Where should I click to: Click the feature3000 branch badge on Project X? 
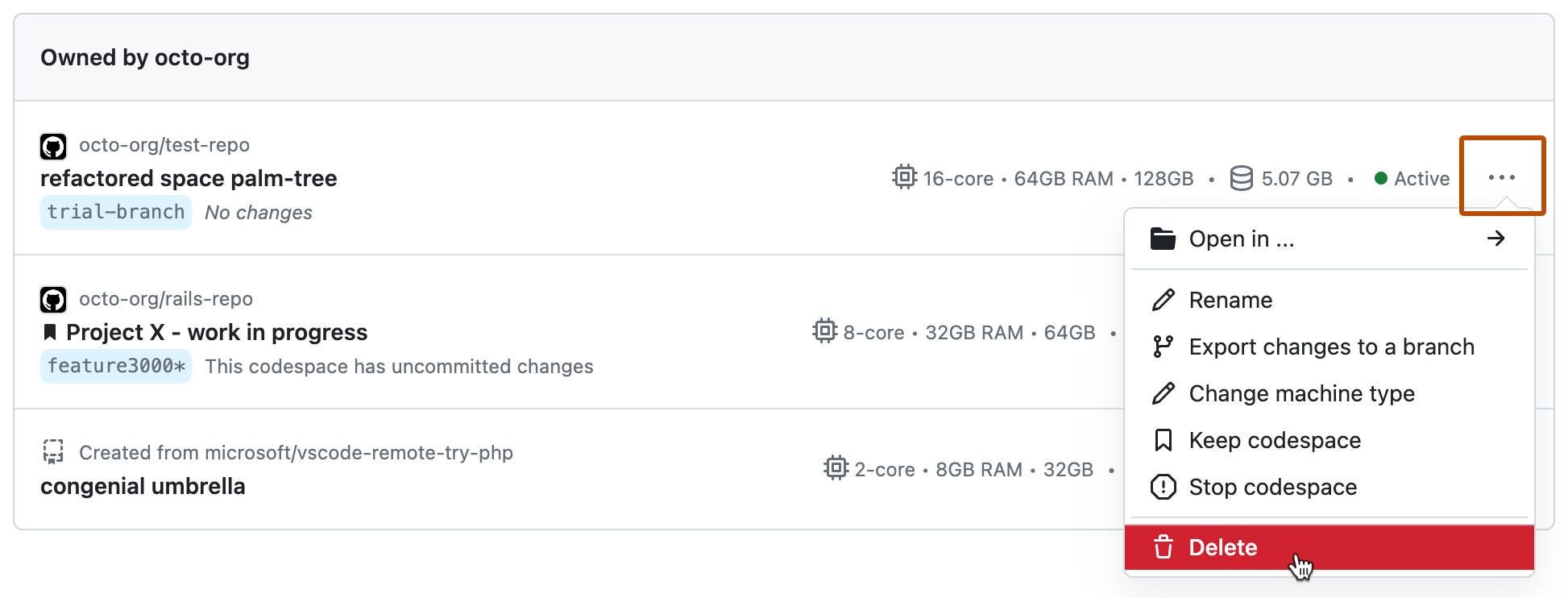115,366
